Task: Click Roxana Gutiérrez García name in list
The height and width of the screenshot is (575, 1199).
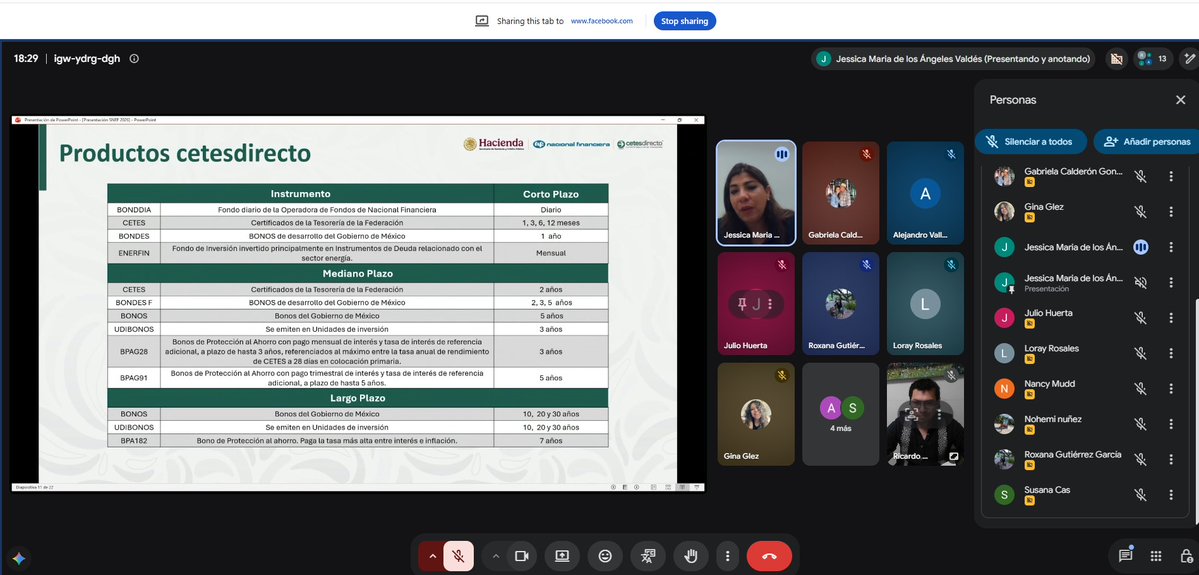Action: pos(1073,454)
